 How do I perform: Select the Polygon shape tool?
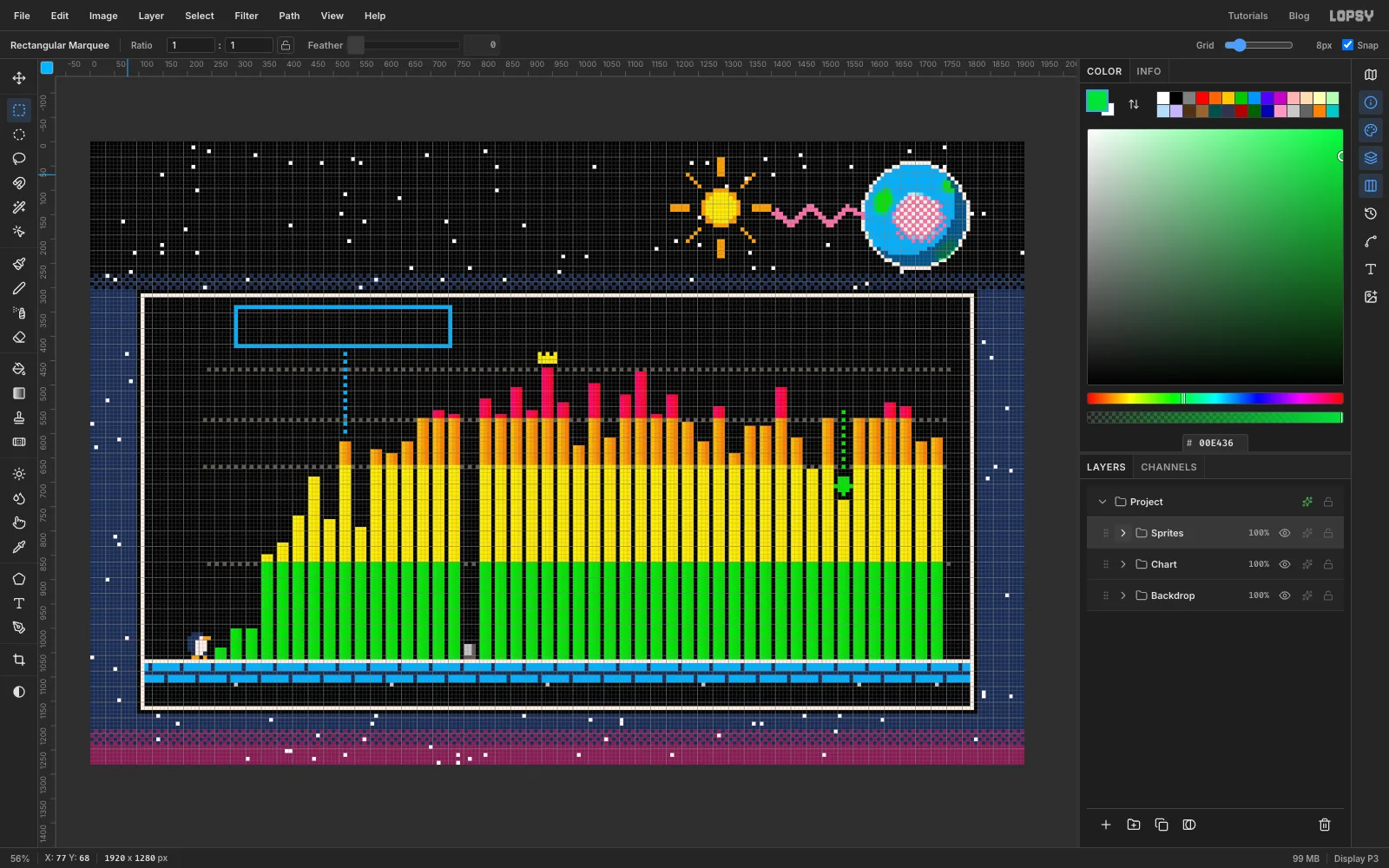point(18,579)
